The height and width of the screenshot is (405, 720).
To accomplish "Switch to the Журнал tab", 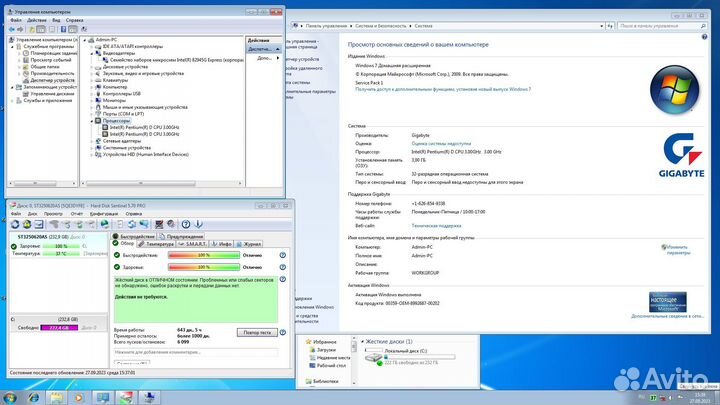I will (x=248, y=244).
